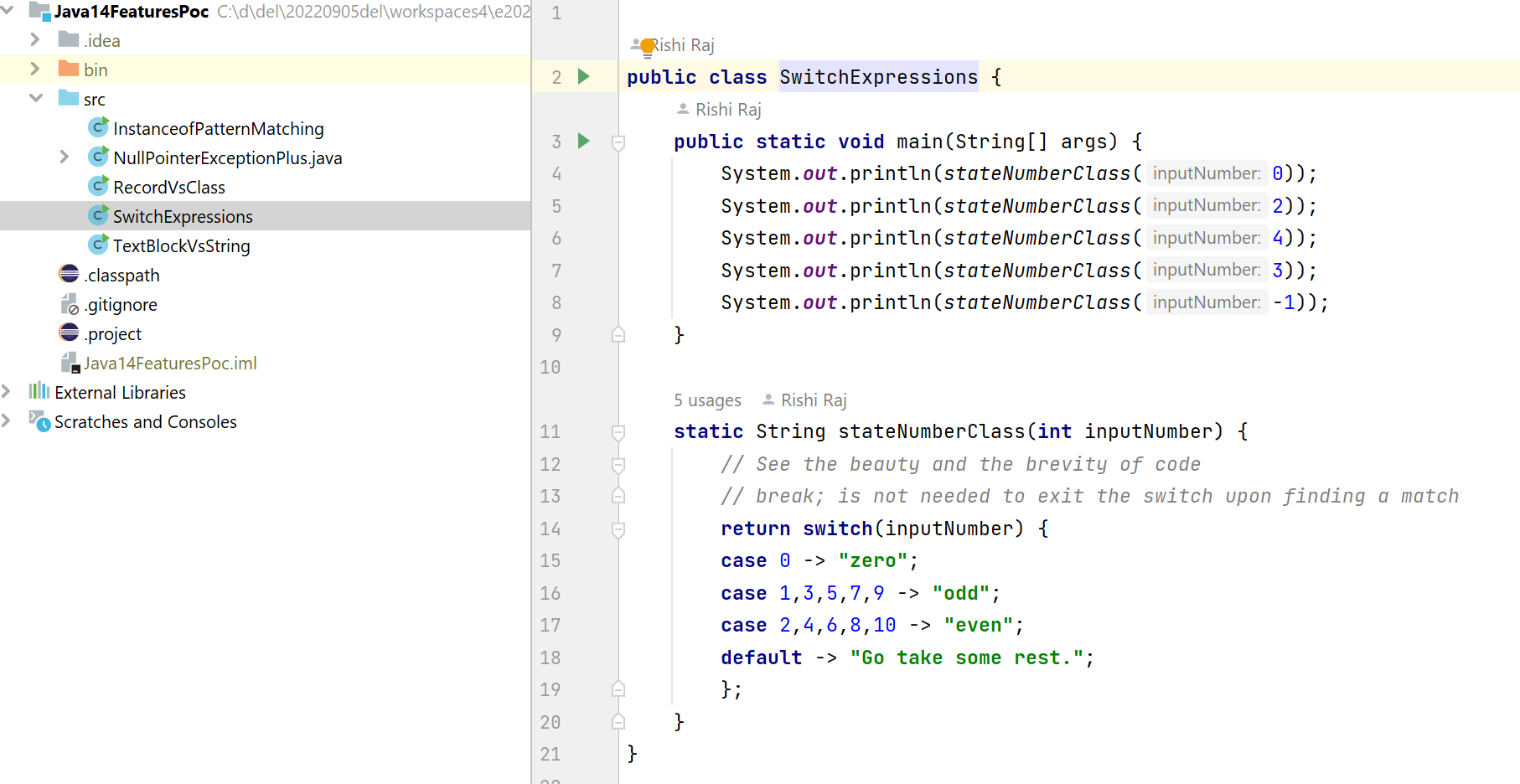
Task: Click the "5 usages" inlay hint
Action: (707, 400)
